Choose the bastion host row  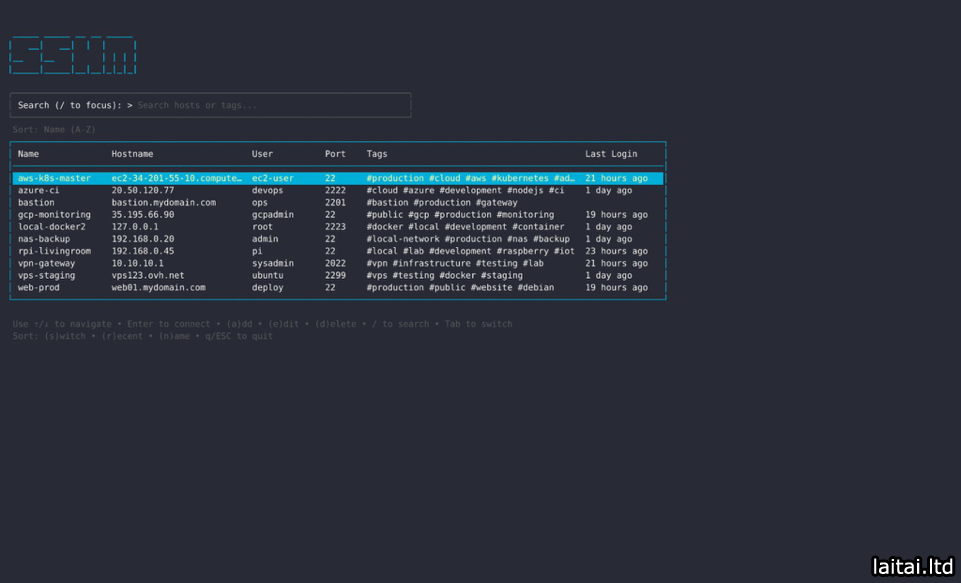point(36,202)
